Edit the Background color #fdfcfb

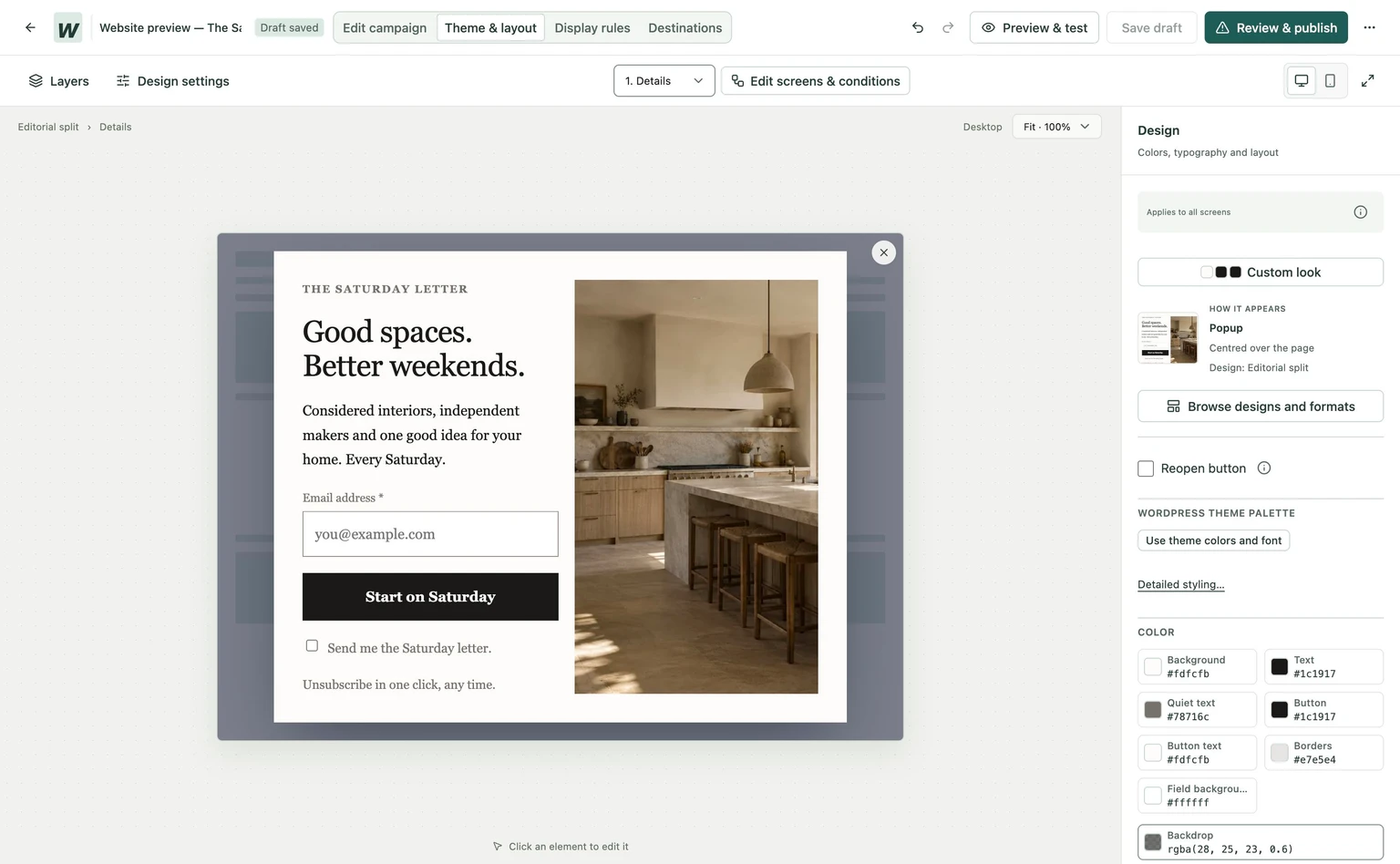1197,666
